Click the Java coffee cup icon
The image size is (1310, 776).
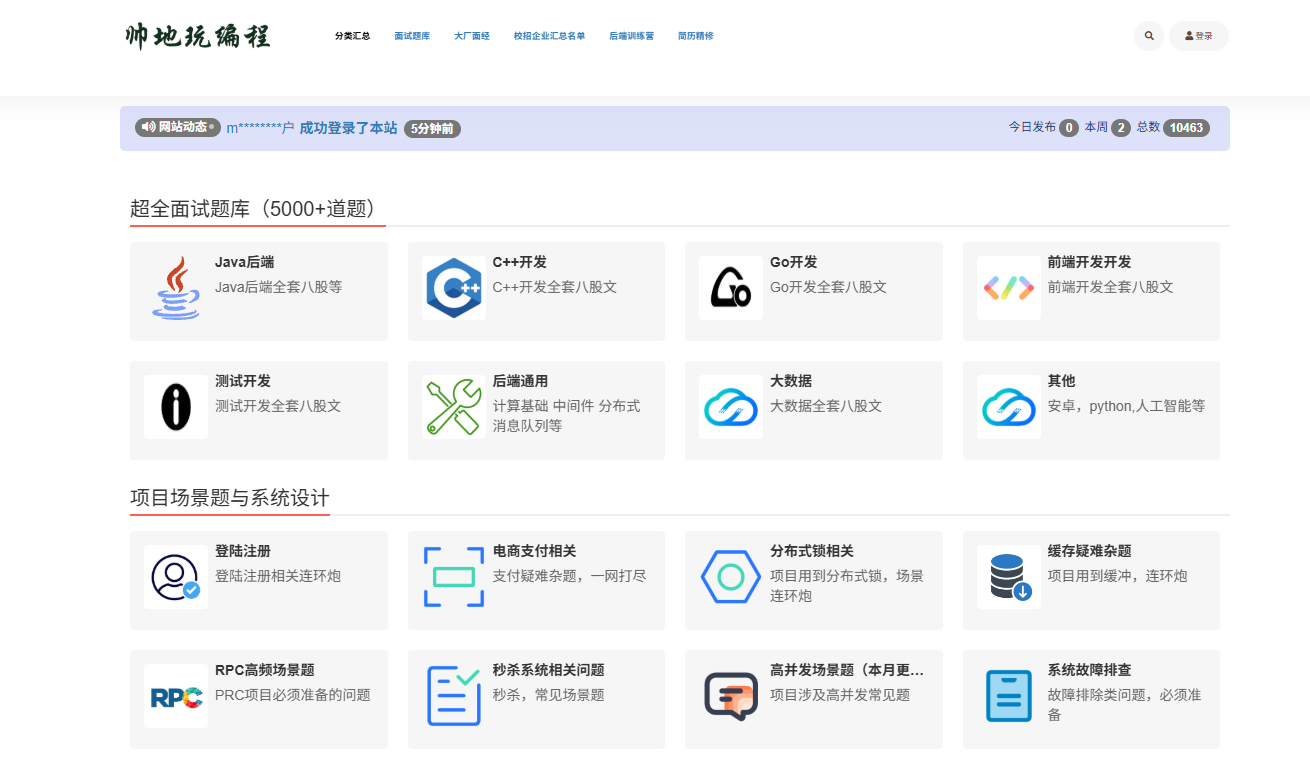tap(176, 288)
